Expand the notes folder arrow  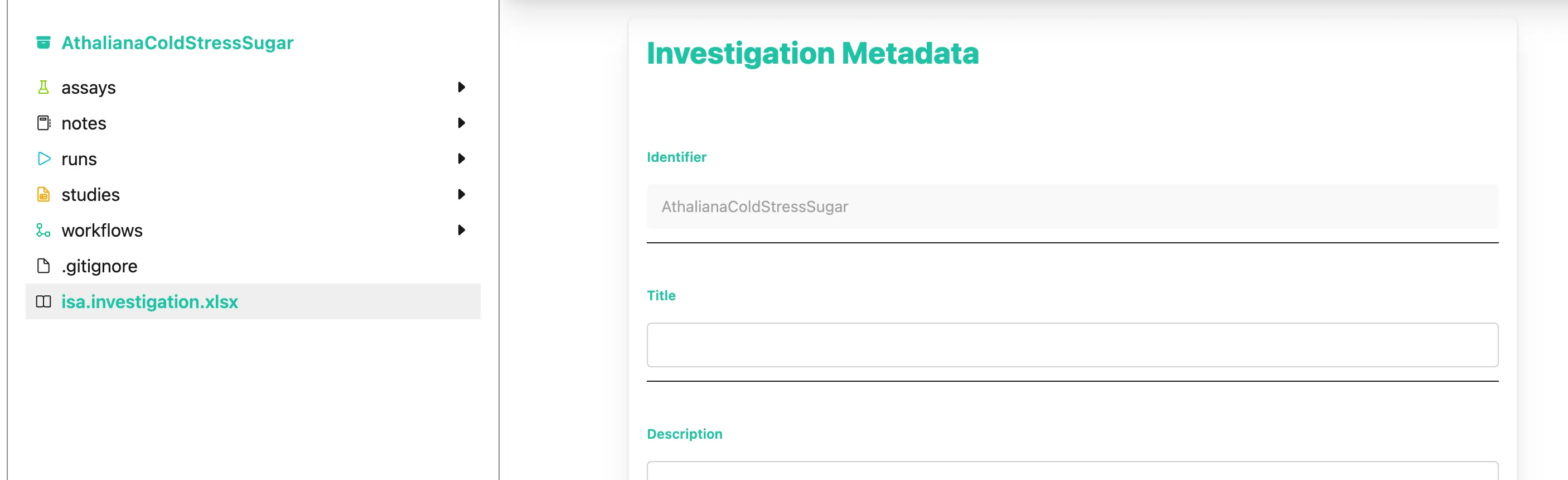coord(461,123)
